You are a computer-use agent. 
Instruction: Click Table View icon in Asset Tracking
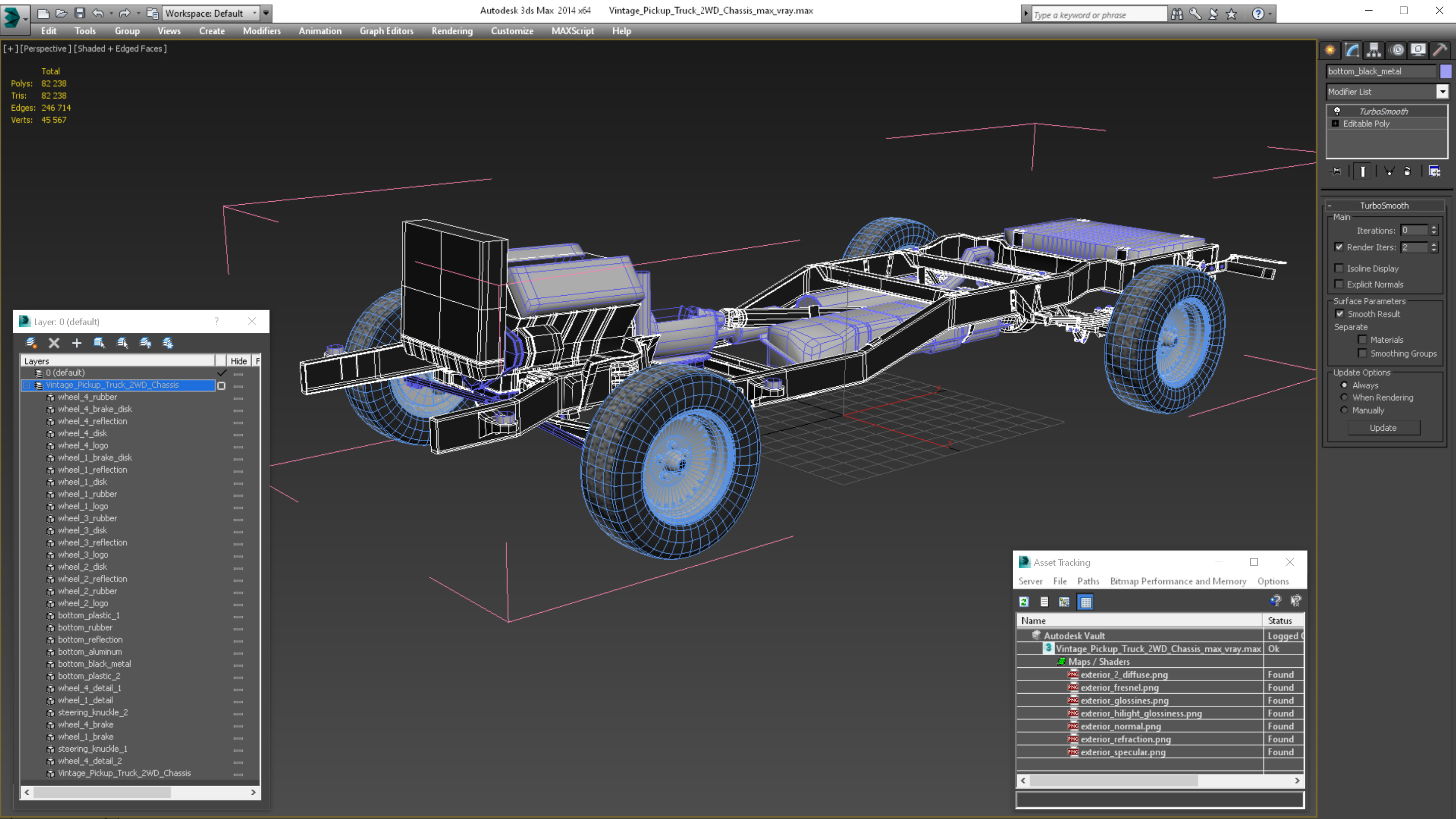point(1085,602)
